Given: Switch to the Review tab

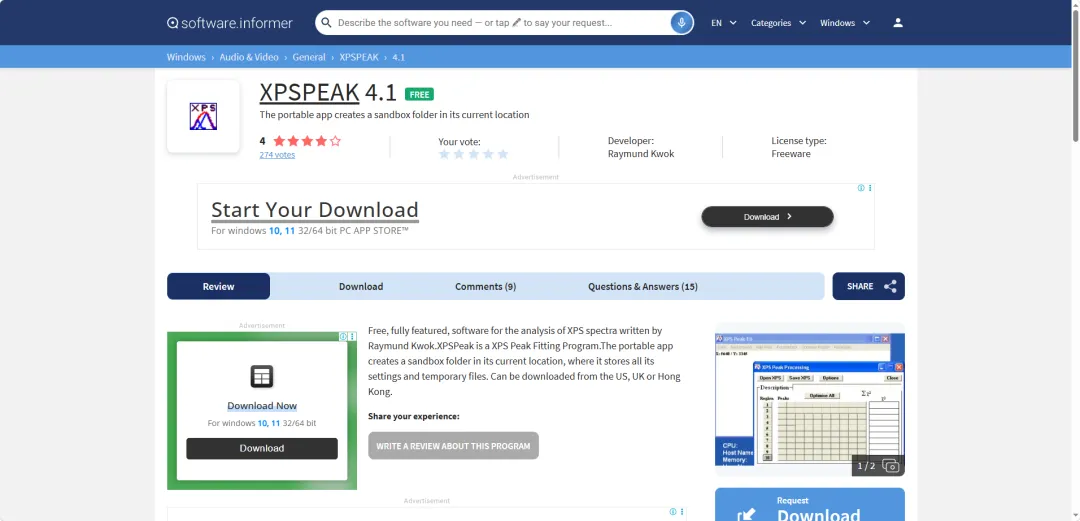Looking at the screenshot, I should tap(218, 287).
